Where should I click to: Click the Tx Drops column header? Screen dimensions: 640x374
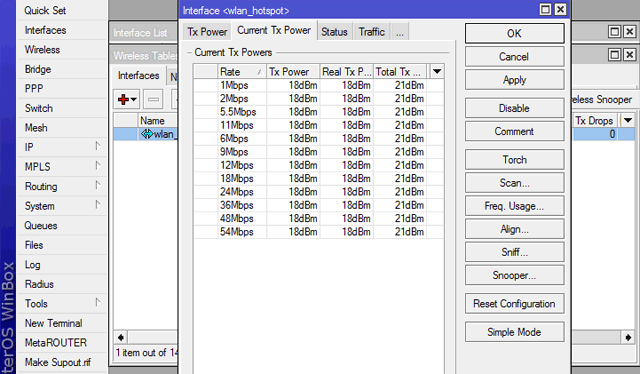[x=594, y=121]
